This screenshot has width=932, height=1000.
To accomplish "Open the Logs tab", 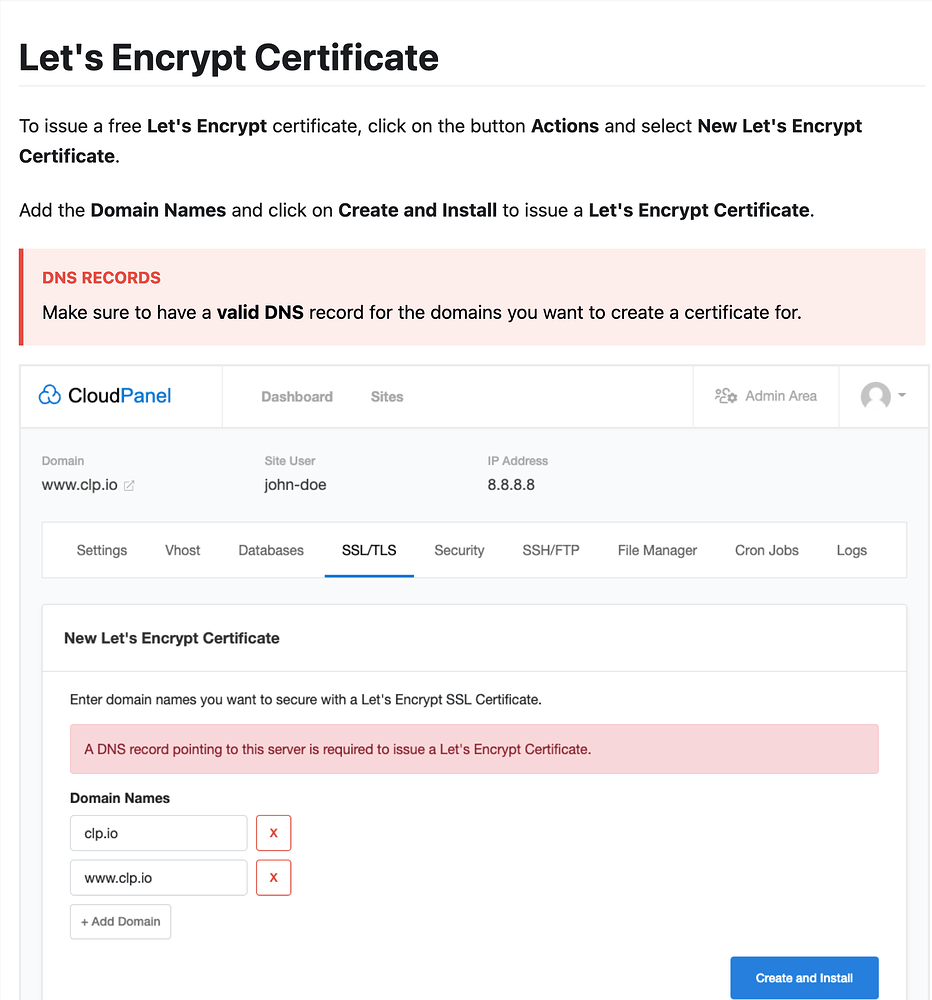I will pos(852,550).
